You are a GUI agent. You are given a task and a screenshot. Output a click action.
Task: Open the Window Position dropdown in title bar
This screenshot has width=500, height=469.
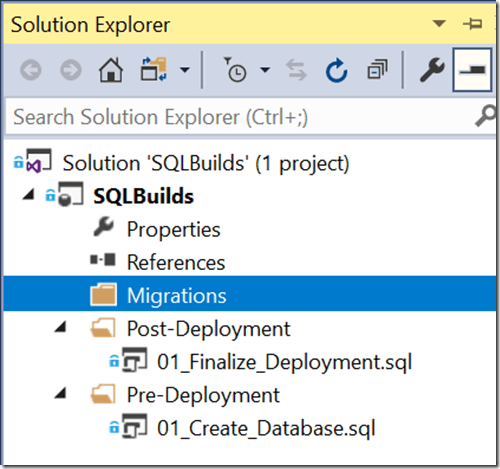(x=439, y=24)
